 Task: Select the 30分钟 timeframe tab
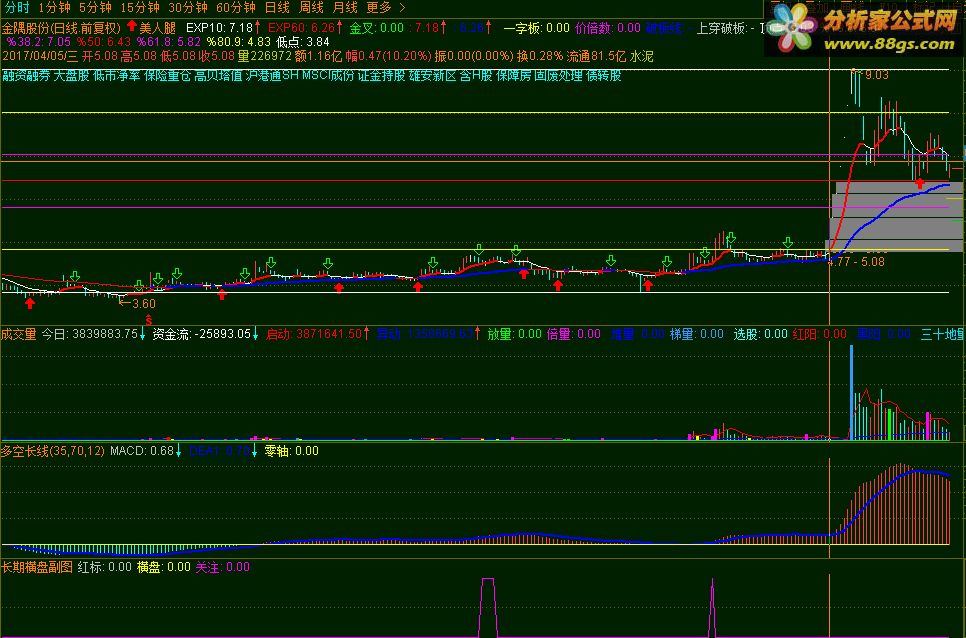[188, 7]
